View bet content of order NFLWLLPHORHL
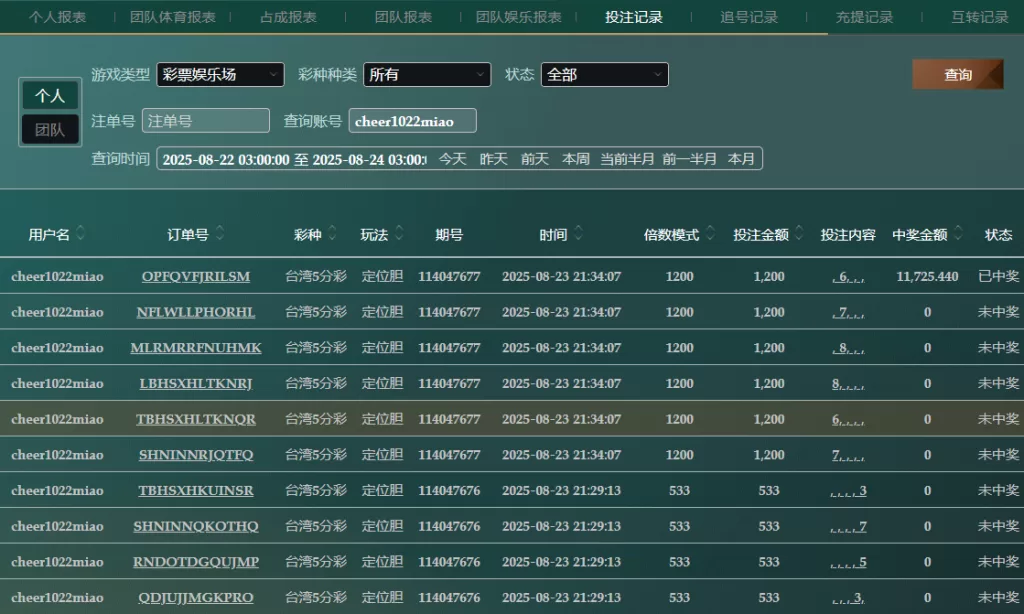1024x614 pixels. pyautogui.click(x=848, y=313)
